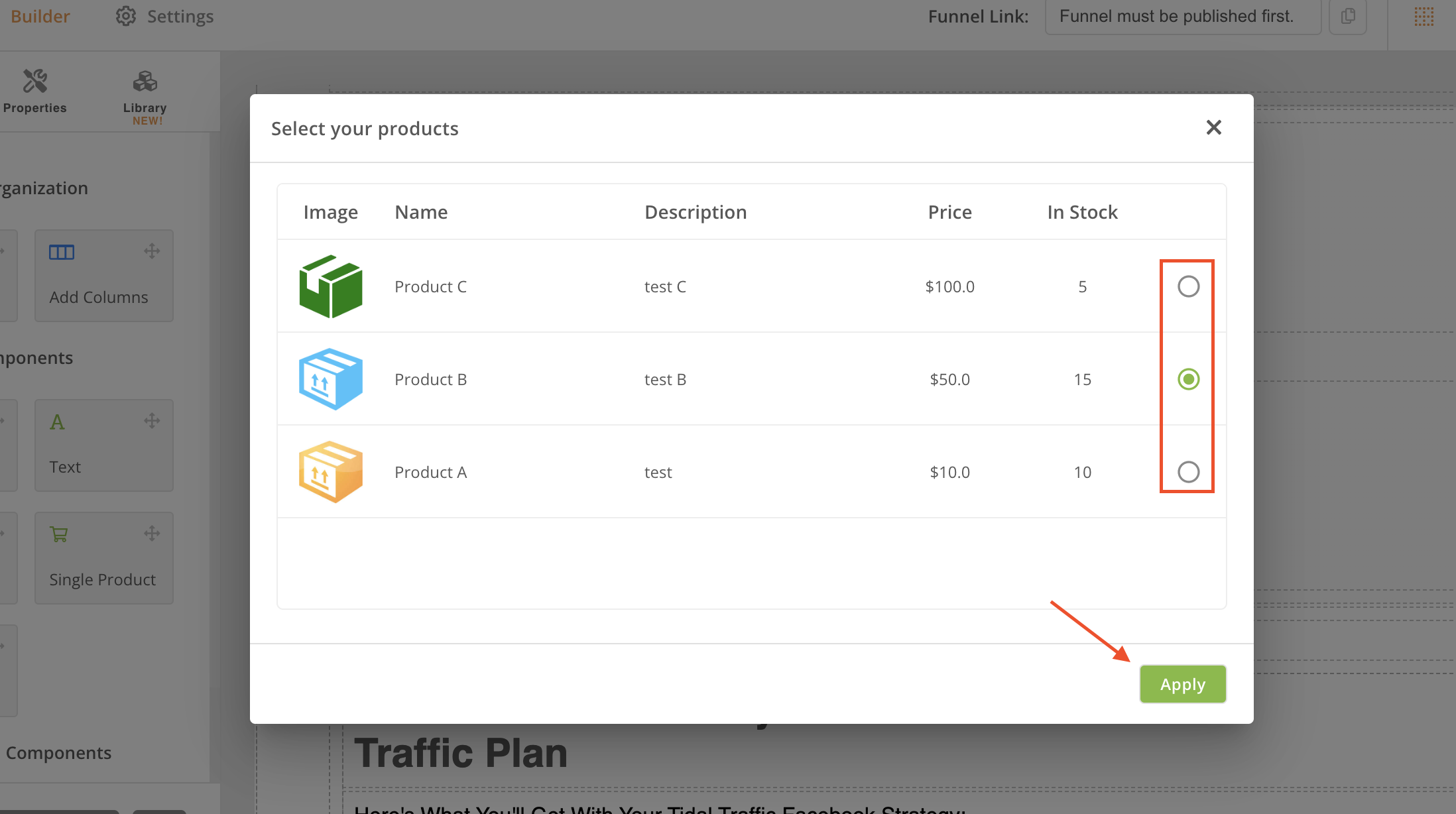Open the Library blocks icon
This screenshot has height=814, width=1456.
[x=145, y=82]
